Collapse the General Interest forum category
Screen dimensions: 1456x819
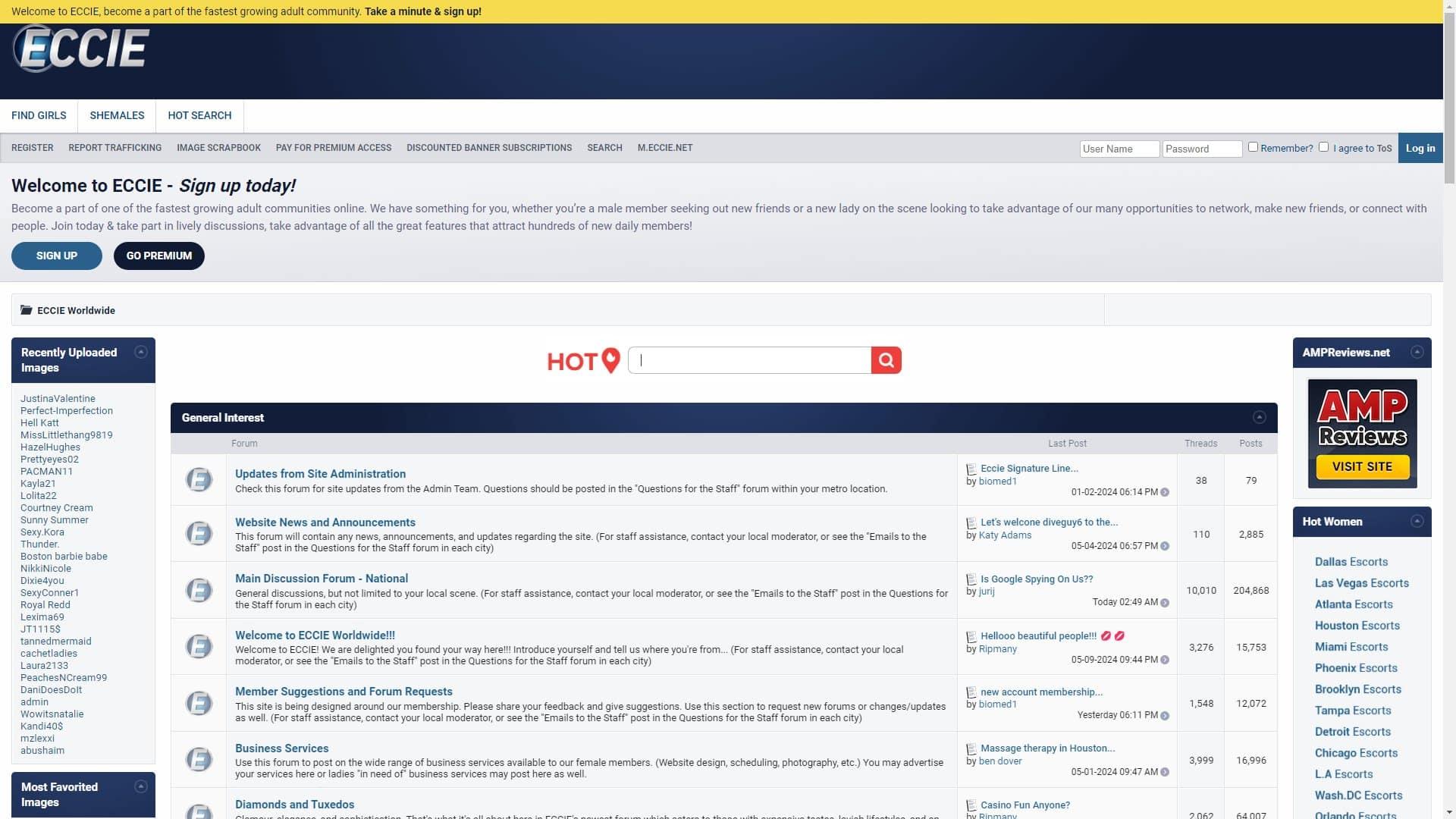coord(1259,417)
